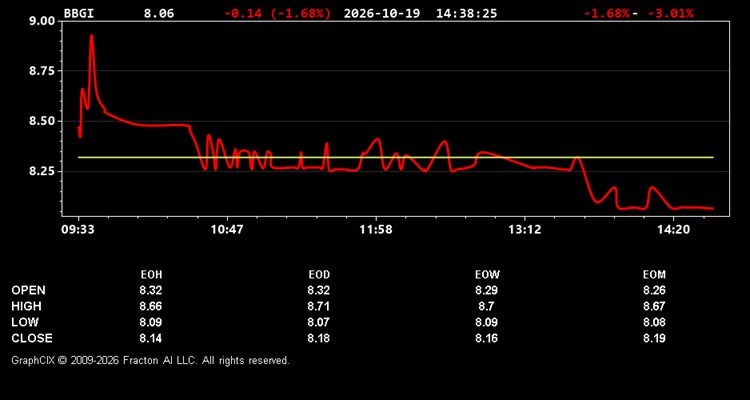Select the EOD column header
Screen dimensions: 750x400
coord(319,275)
